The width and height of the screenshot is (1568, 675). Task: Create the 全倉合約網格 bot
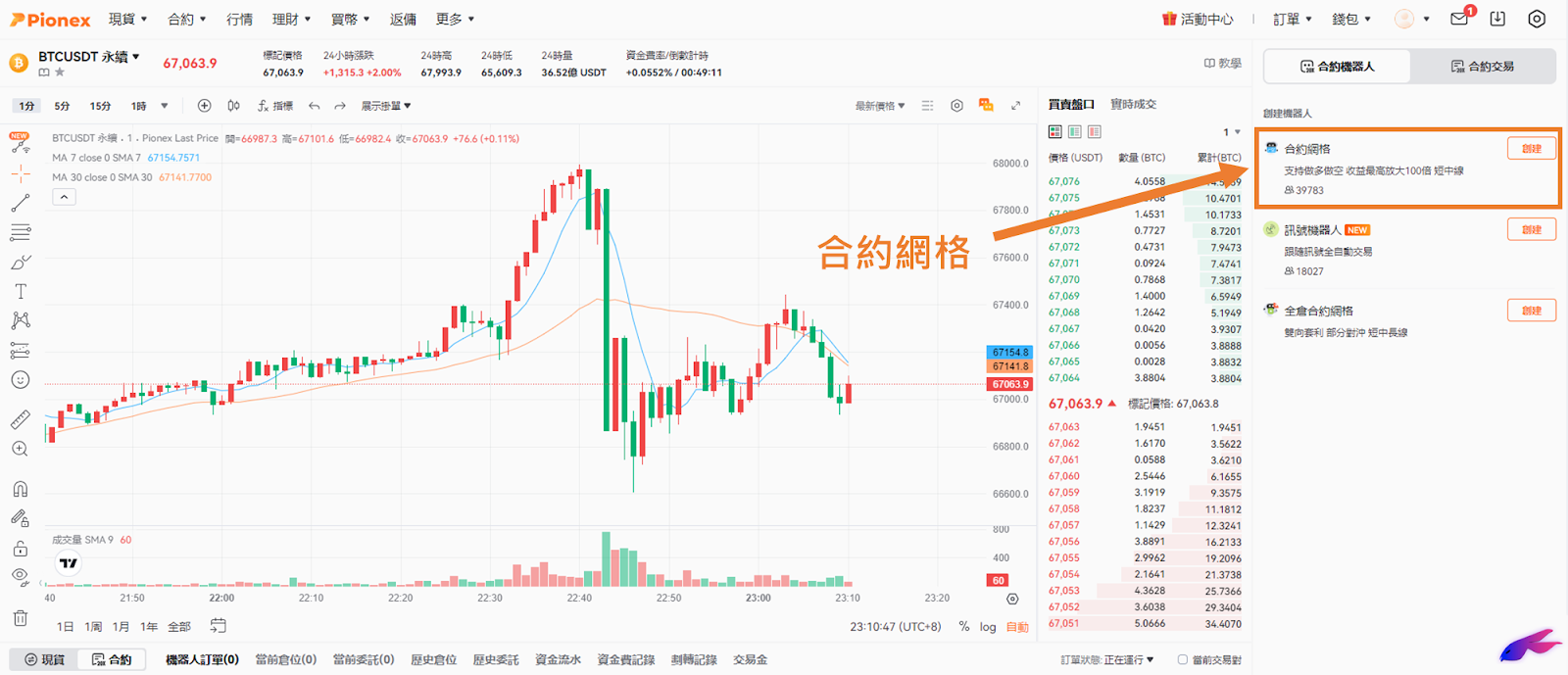1532,311
